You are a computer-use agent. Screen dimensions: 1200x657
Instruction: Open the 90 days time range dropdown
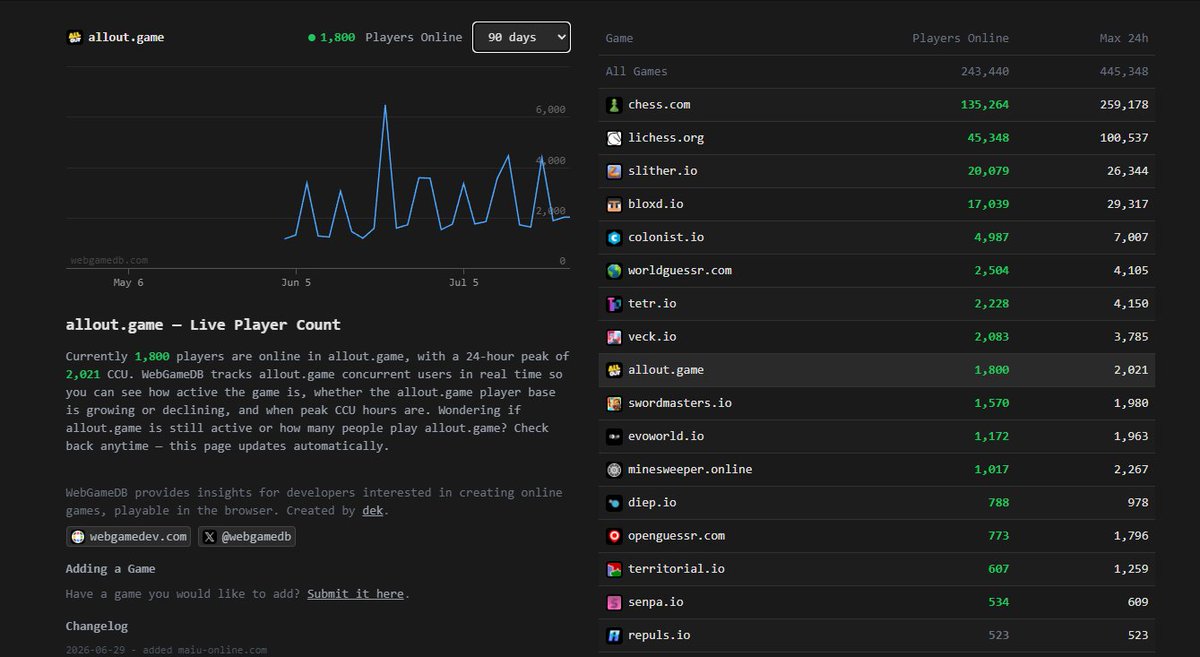(x=521, y=37)
